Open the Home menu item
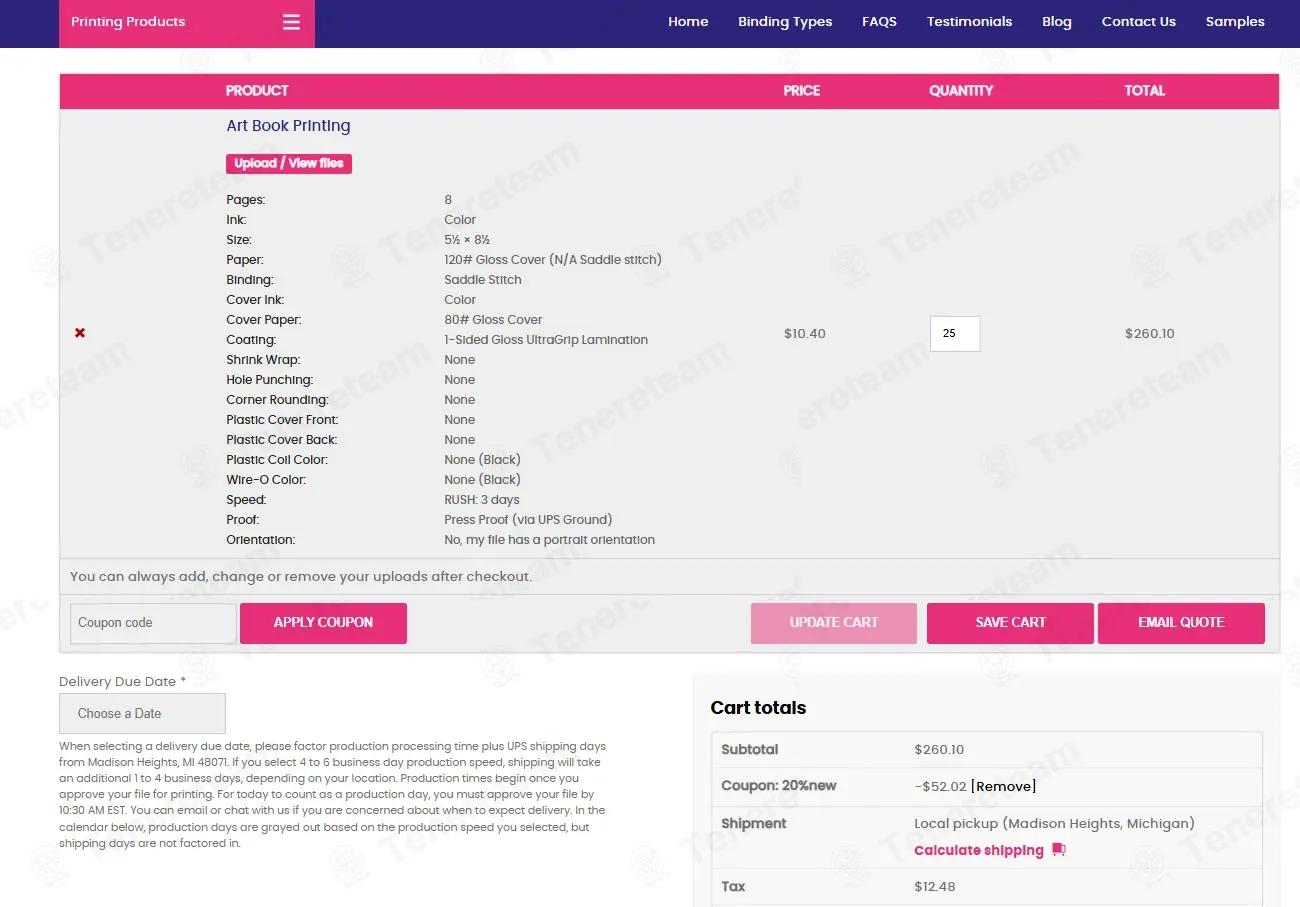This screenshot has height=907, width=1300. [688, 22]
